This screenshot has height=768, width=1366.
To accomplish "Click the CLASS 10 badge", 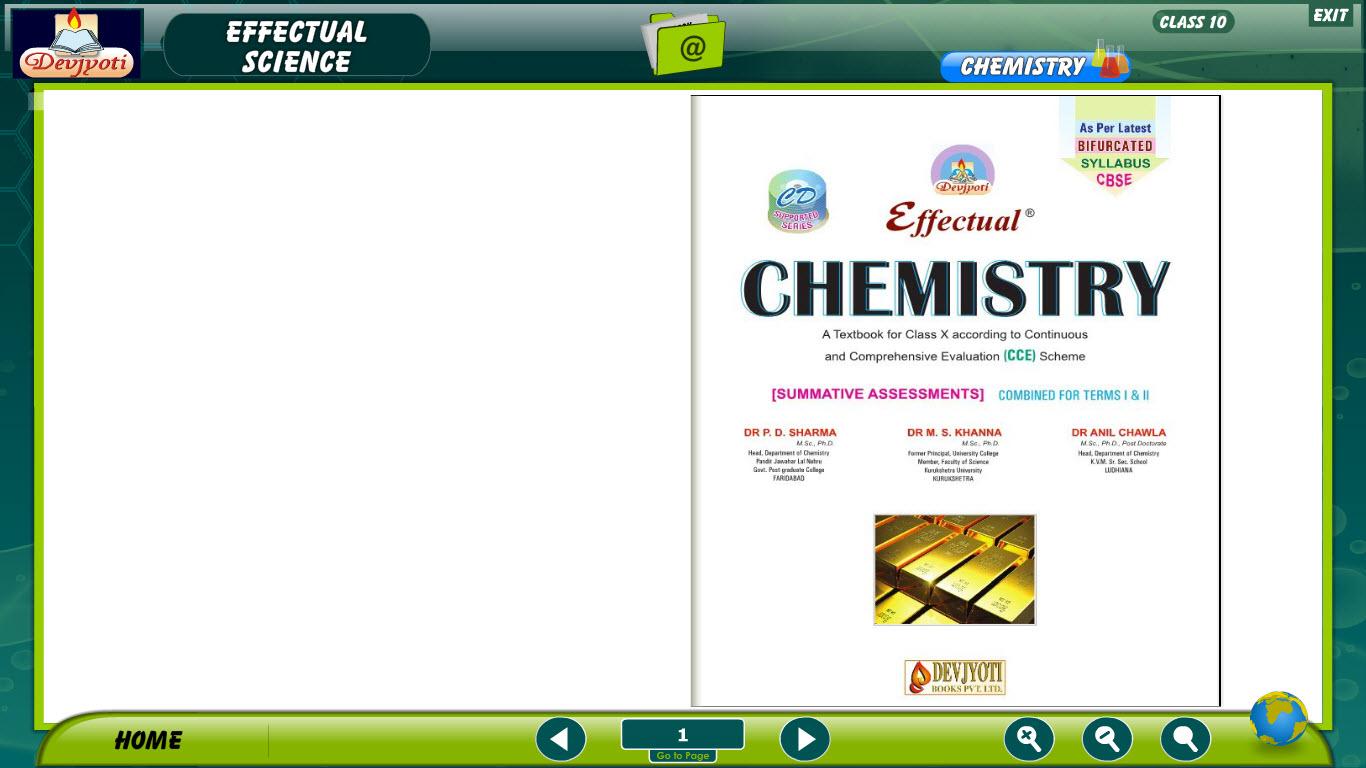I will pyautogui.click(x=1193, y=22).
